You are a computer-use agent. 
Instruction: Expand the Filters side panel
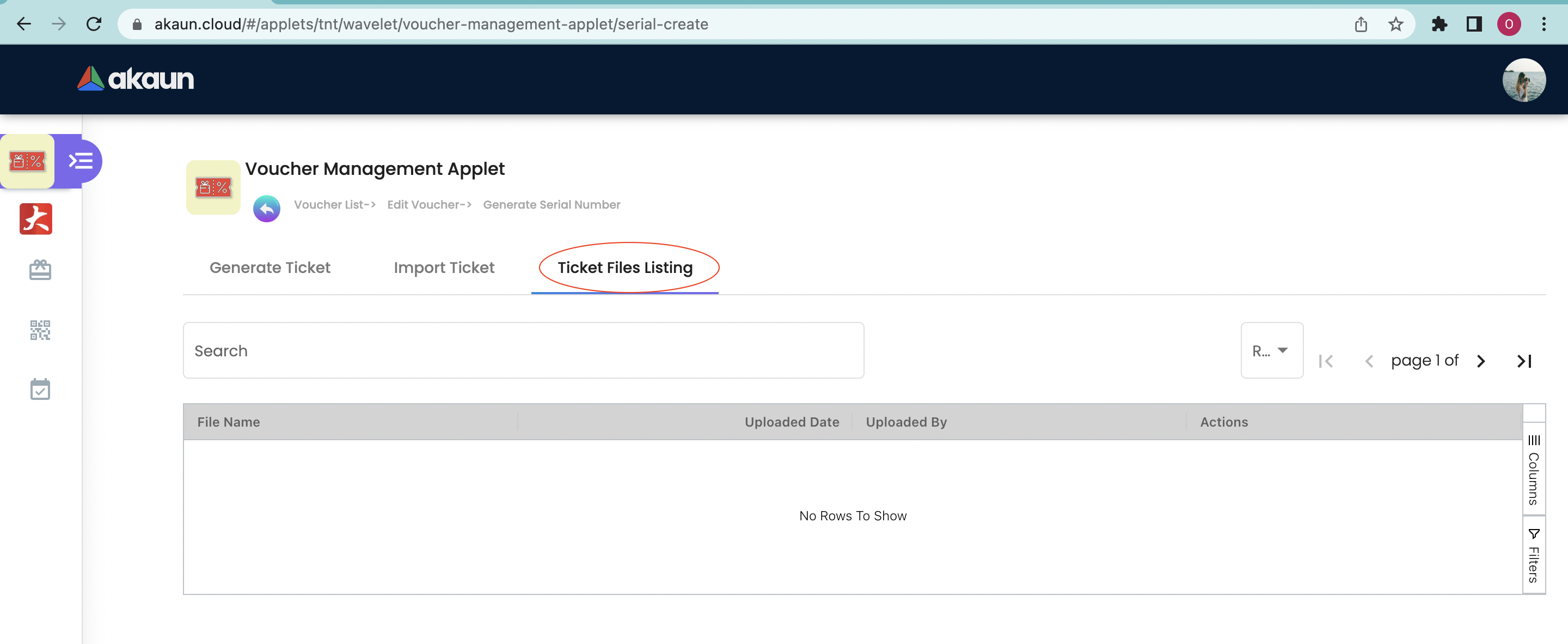(1533, 556)
